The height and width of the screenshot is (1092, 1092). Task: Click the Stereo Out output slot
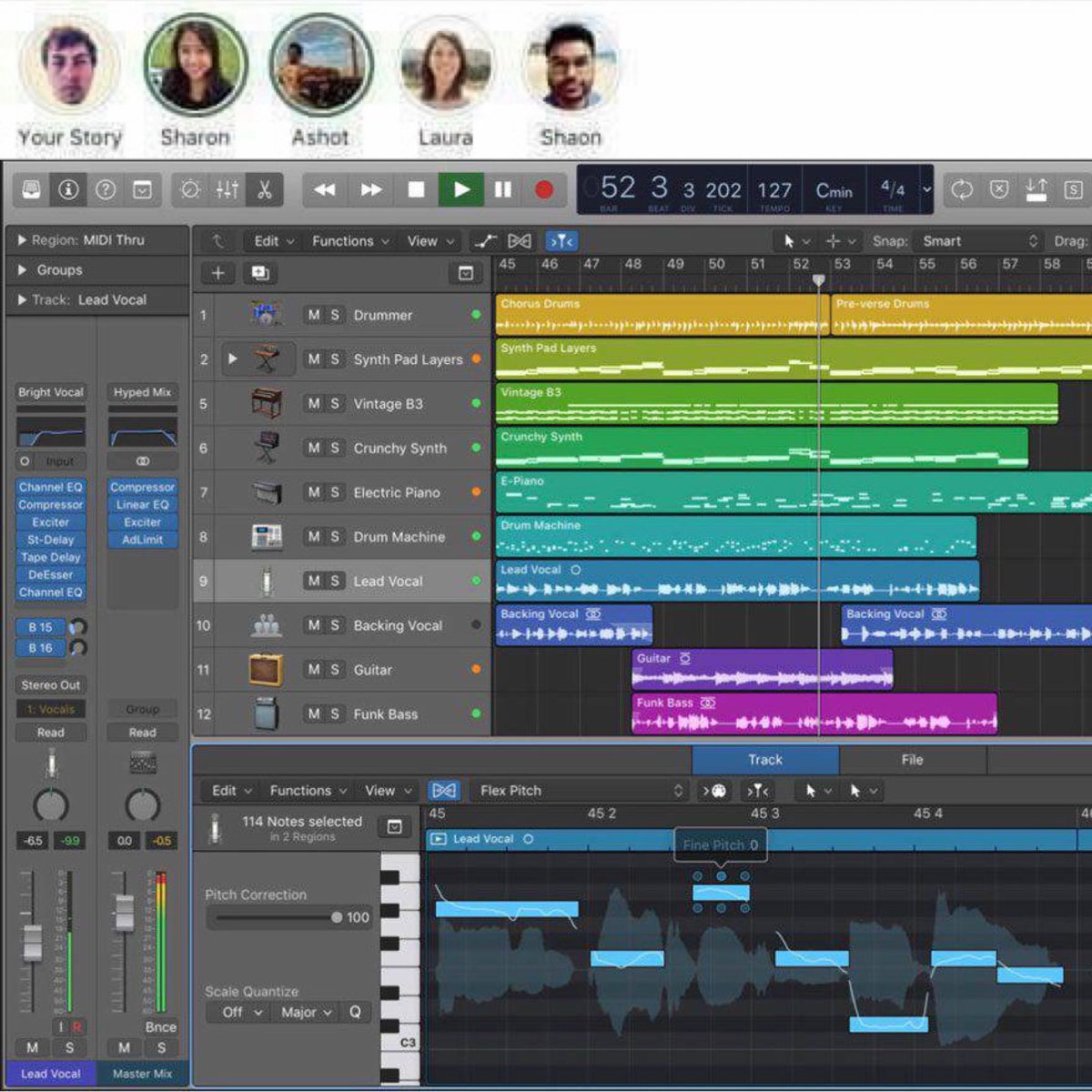(x=51, y=685)
